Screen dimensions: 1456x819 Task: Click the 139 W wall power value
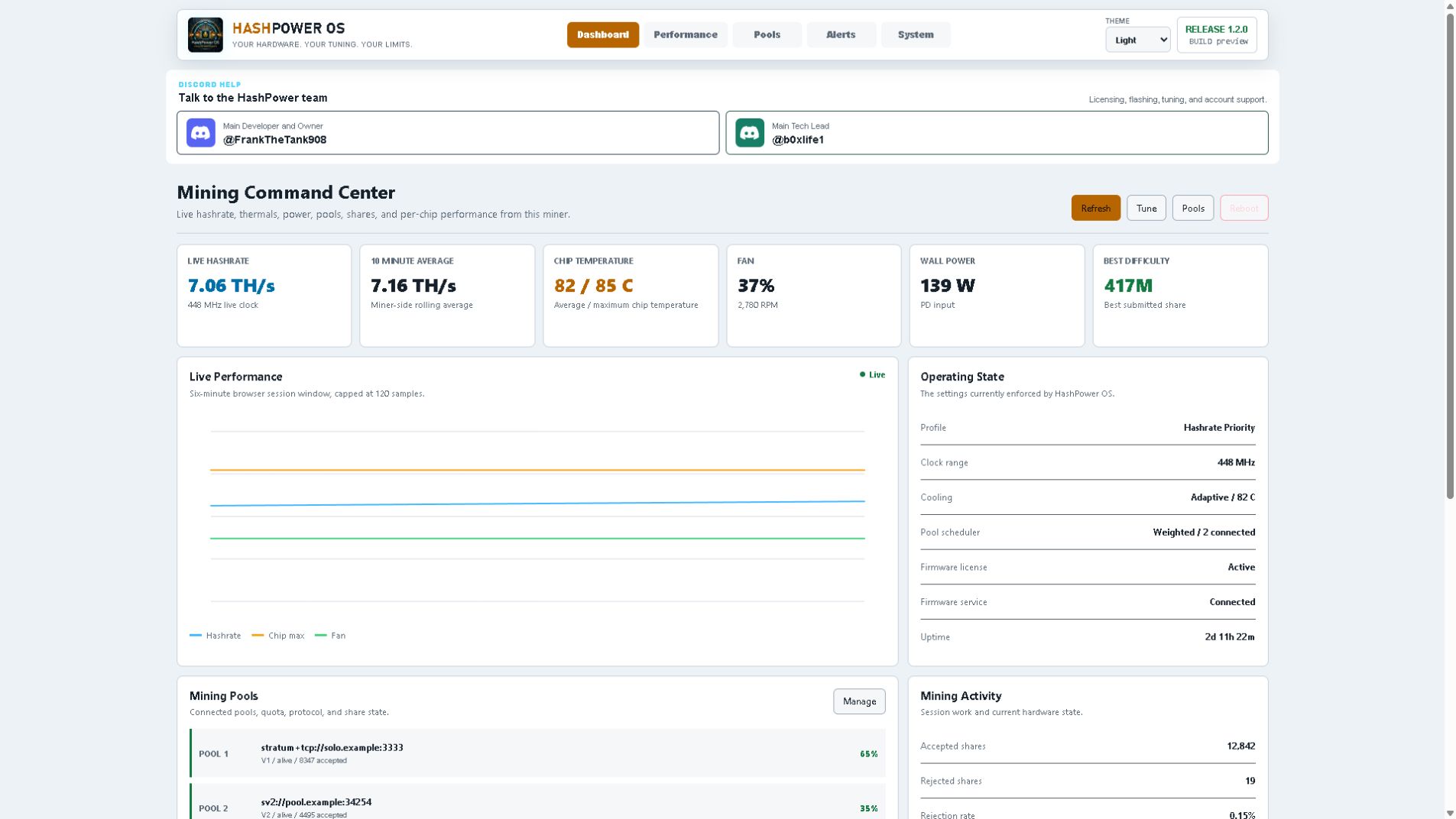click(x=948, y=286)
